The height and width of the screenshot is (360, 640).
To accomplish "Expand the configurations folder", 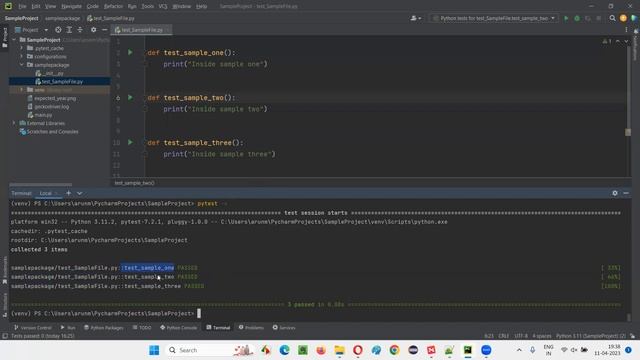I will [x=22, y=56].
